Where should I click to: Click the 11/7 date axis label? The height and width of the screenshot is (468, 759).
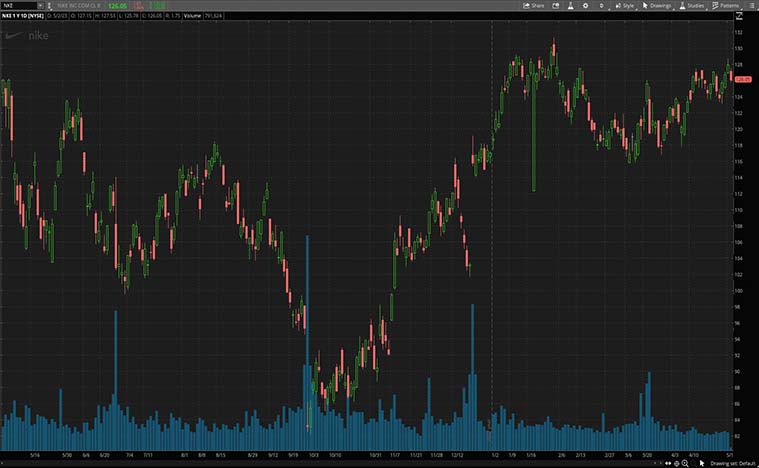[395, 455]
